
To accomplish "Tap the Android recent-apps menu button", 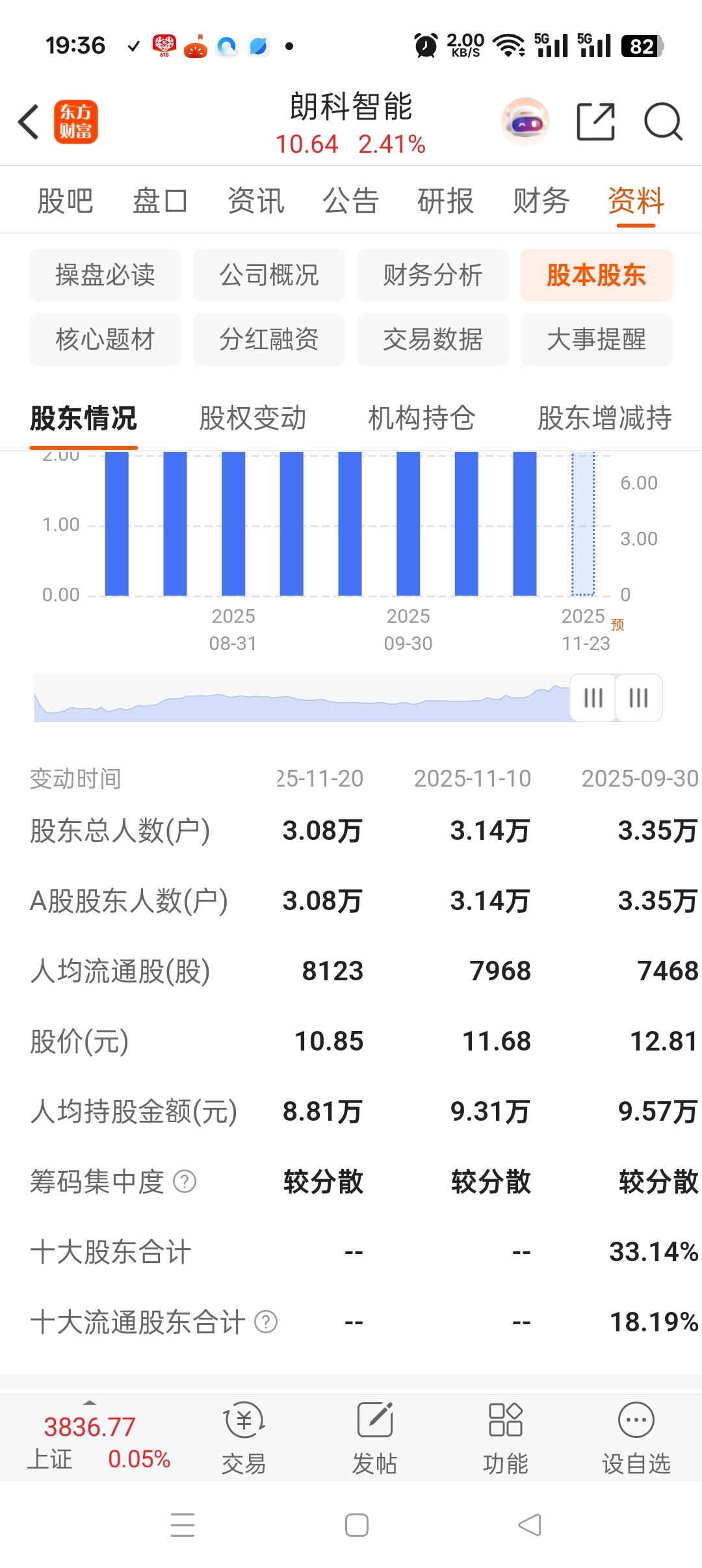I will click(183, 1525).
